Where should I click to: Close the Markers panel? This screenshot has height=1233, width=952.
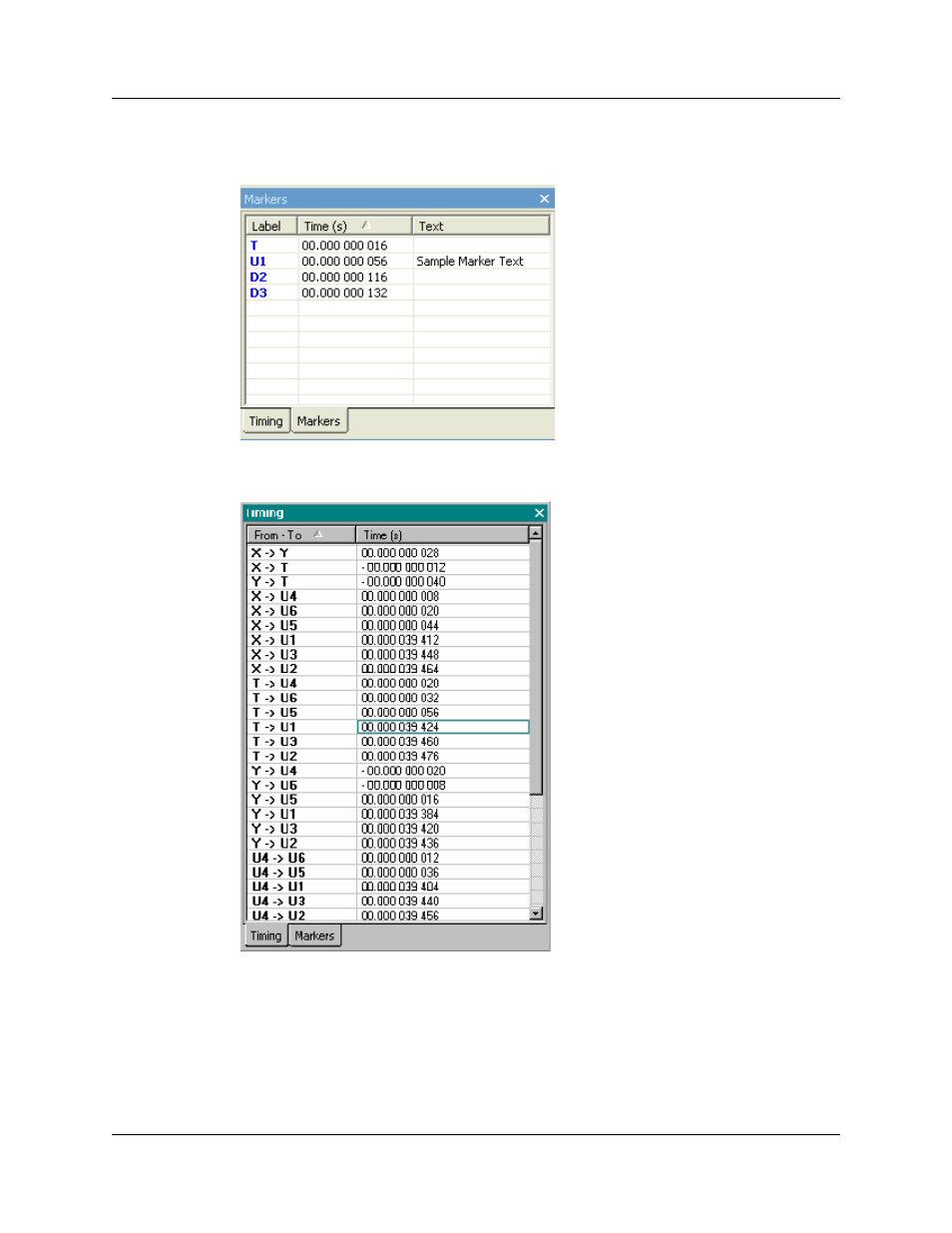[544, 199]
